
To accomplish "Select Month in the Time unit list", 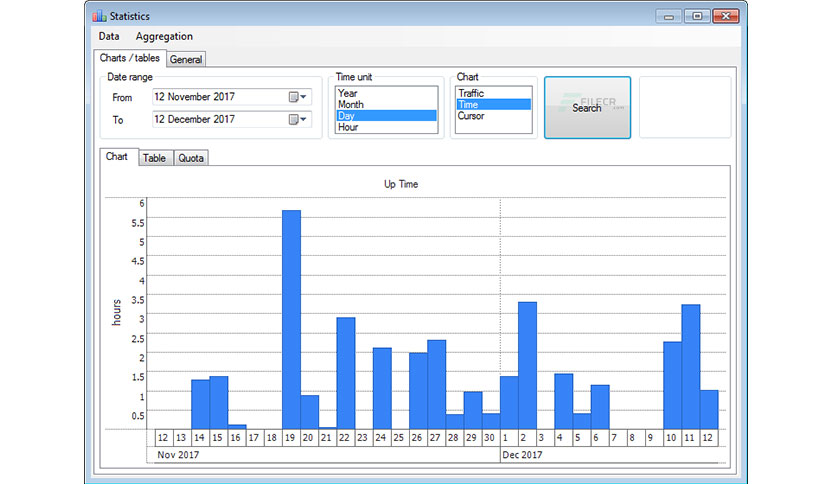I will tap(387, 104).
